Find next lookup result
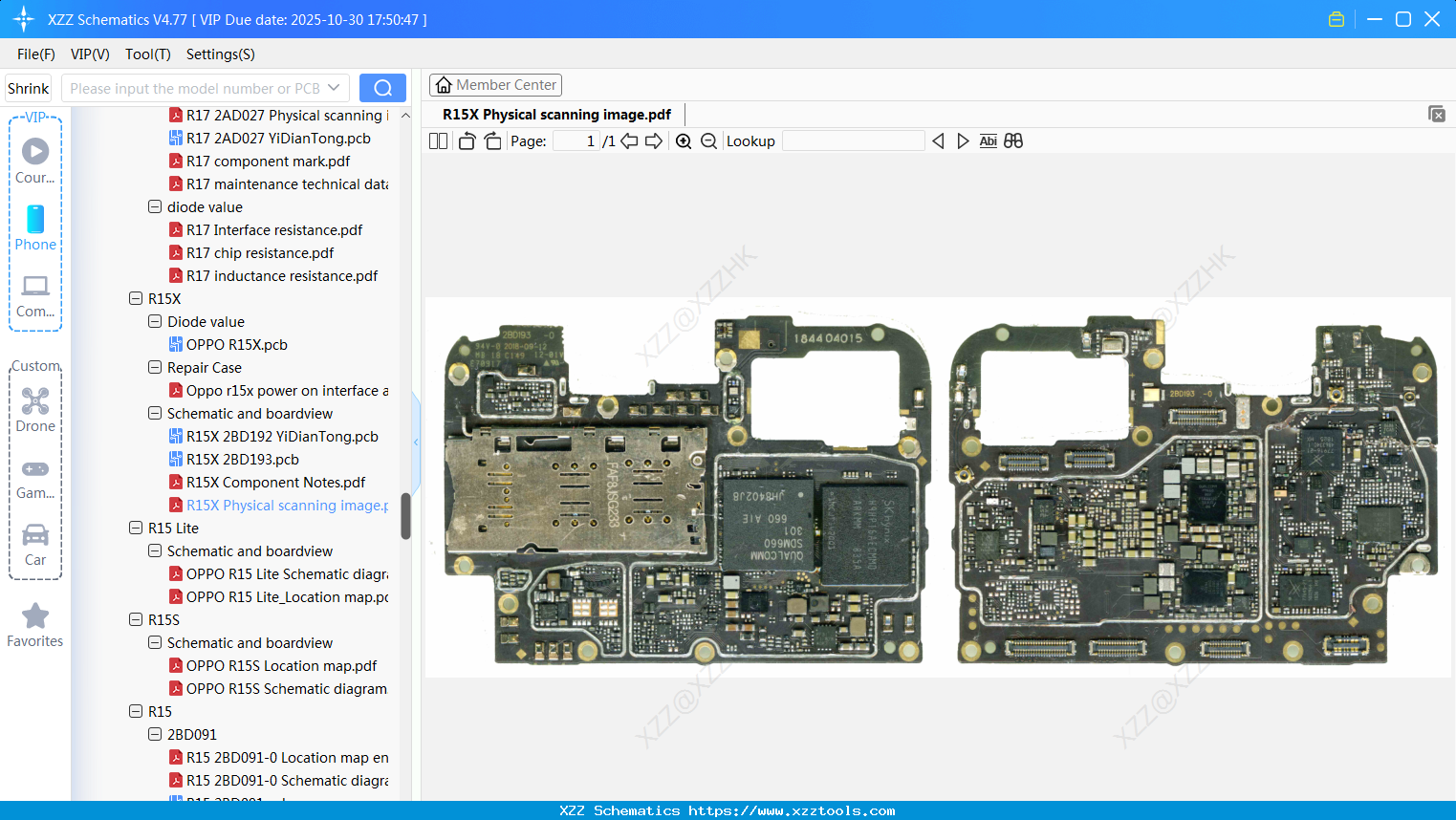The image size is (1456, 820). [963, 141]
